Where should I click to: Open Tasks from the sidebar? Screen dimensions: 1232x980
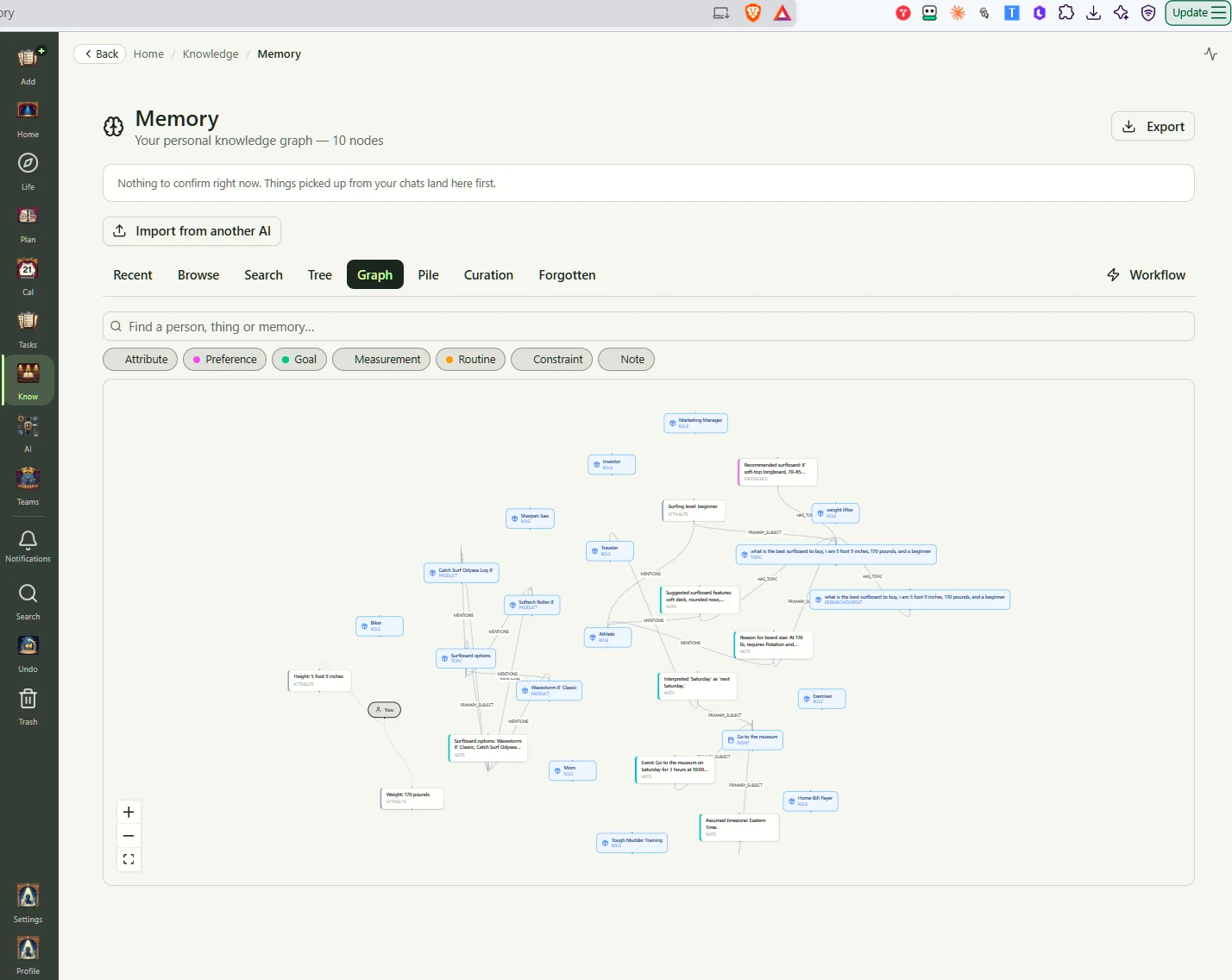point(28,330)
